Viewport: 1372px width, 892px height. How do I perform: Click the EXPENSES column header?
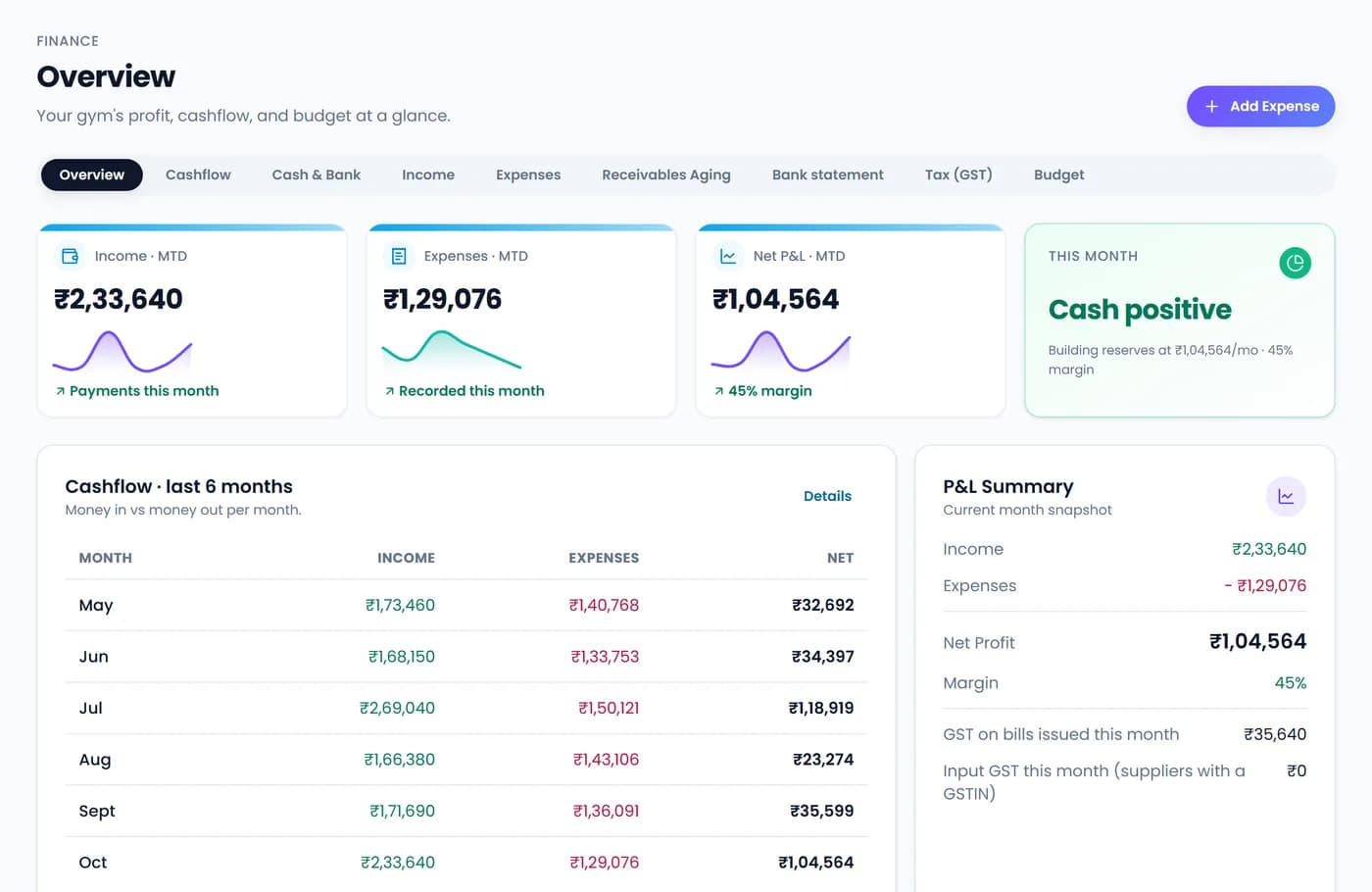(x=604, y=558)
